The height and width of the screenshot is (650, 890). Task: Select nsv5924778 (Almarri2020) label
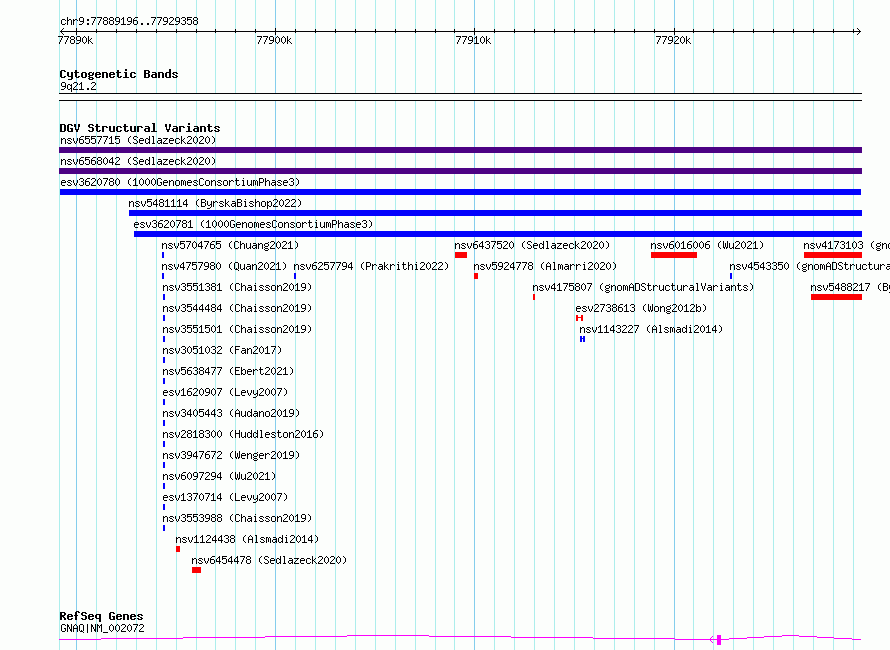pyautogui.click(x=545, y=266)
